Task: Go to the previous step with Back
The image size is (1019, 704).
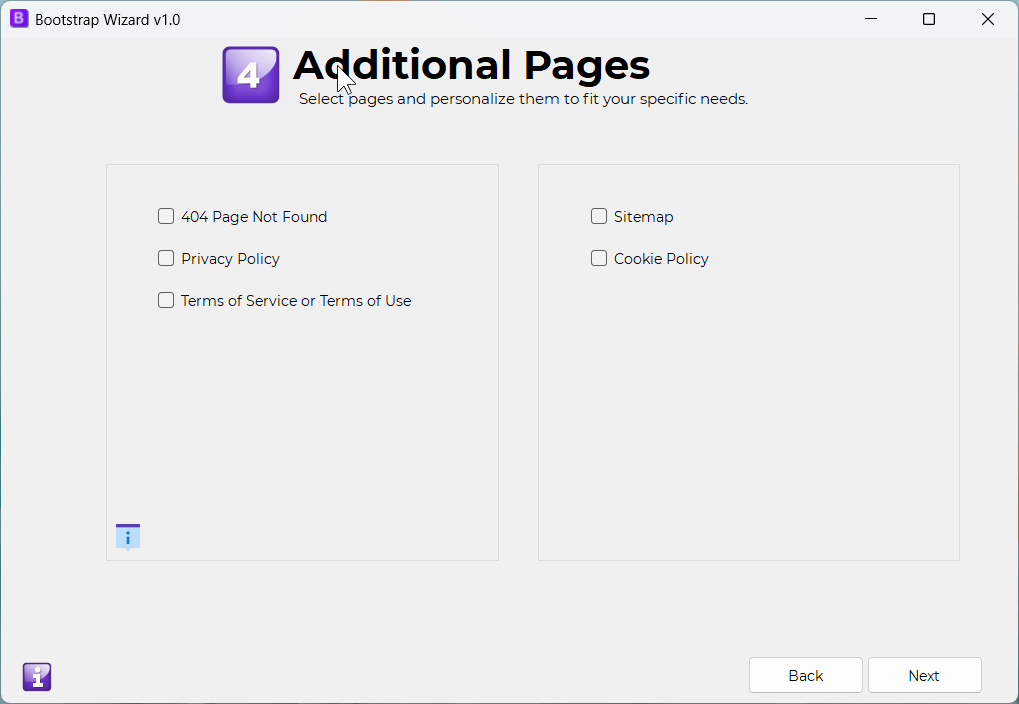Action: (x=805, y=675)
